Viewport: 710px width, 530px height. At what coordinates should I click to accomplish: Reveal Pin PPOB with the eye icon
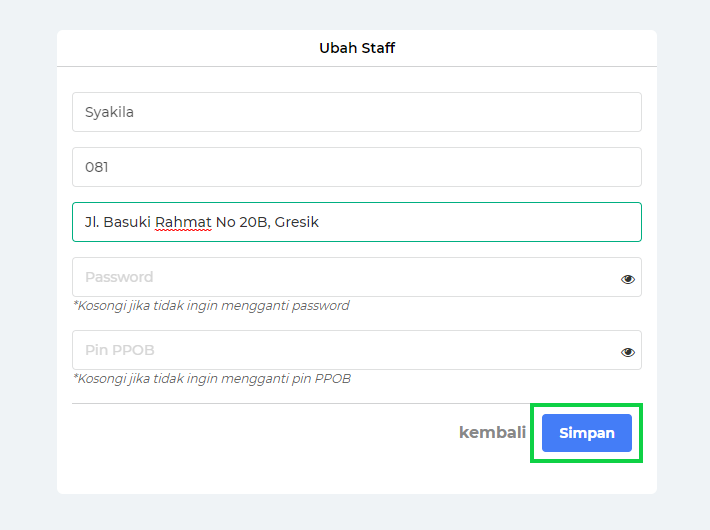628,352
